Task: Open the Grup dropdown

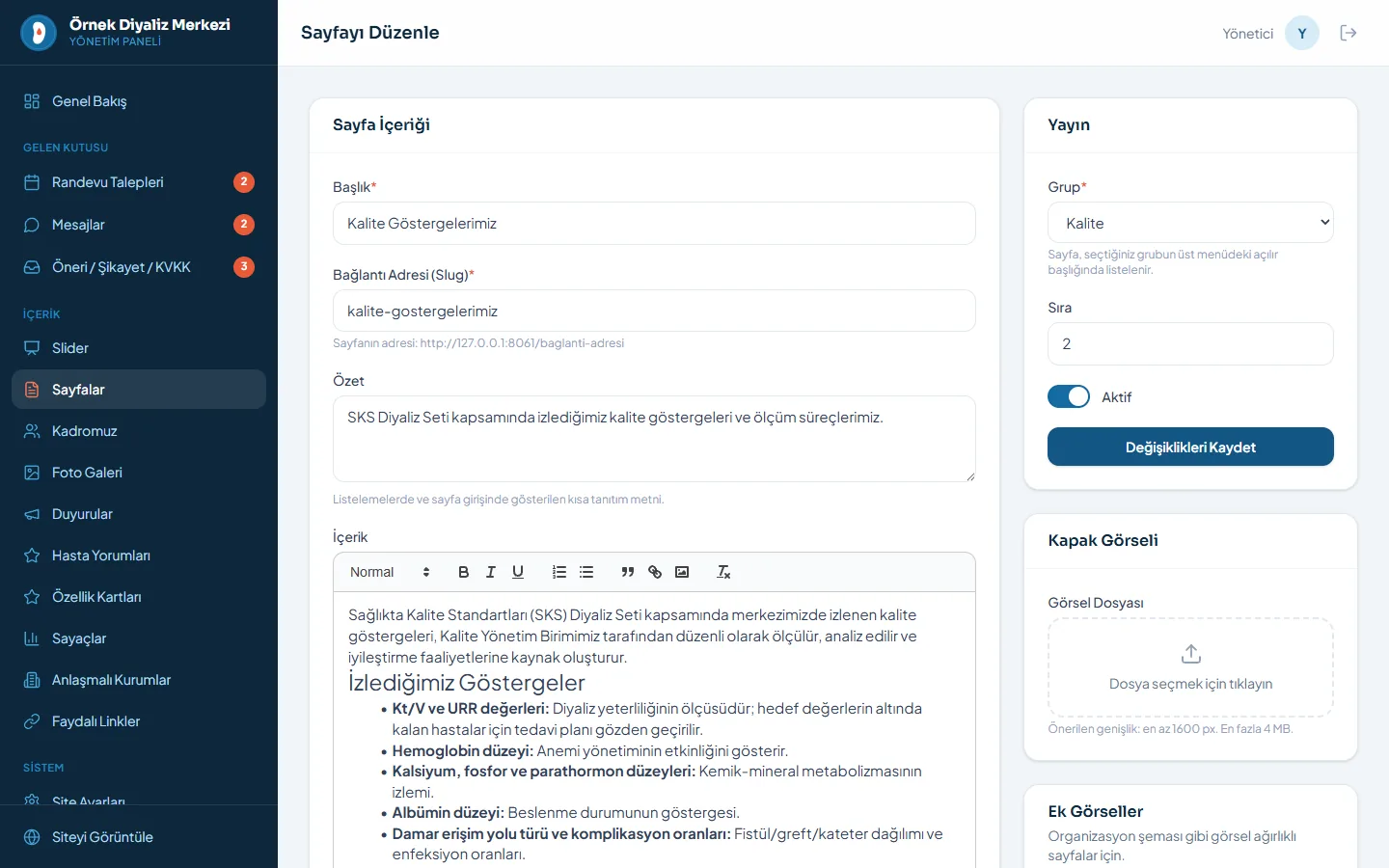Action: point(1190,223)
